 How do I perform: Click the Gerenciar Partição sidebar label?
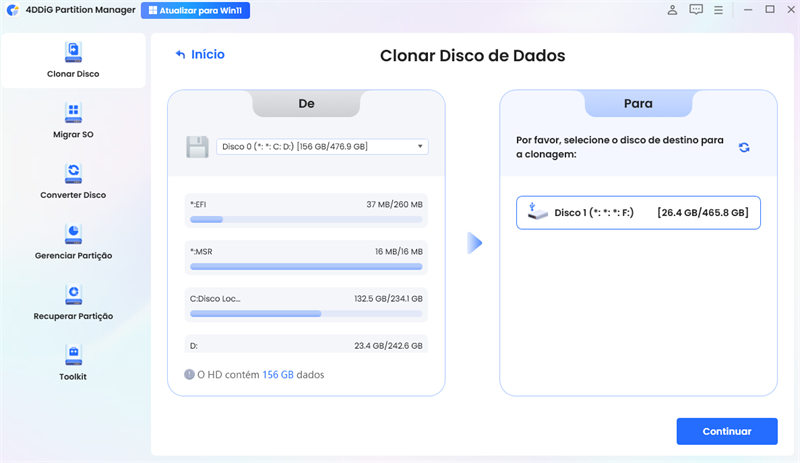[x=73, y=256]
